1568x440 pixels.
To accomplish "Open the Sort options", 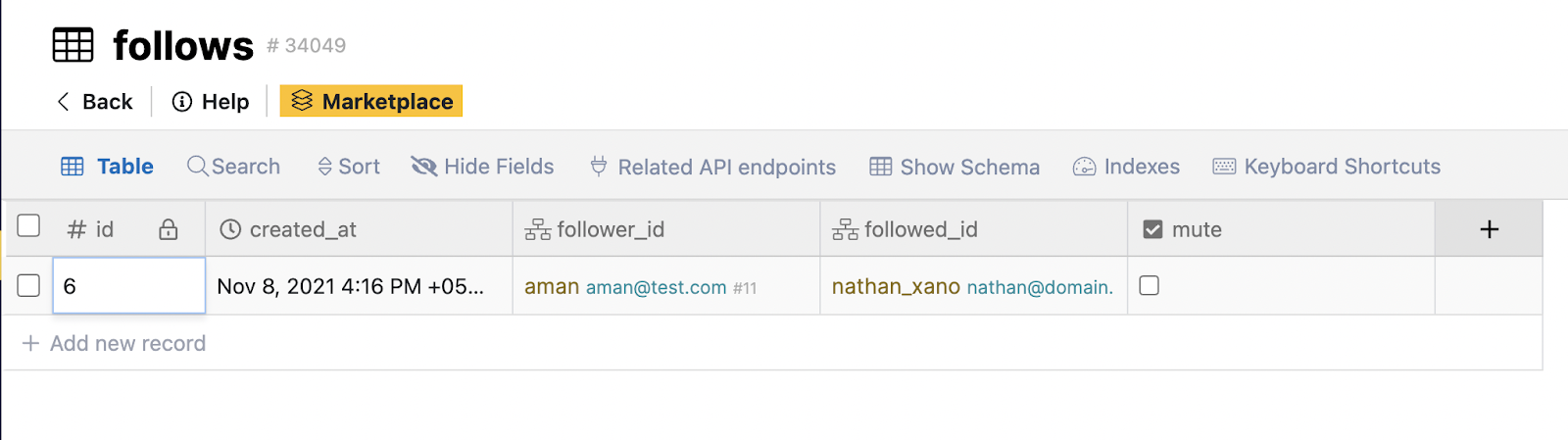I will (x=349, y=167).
